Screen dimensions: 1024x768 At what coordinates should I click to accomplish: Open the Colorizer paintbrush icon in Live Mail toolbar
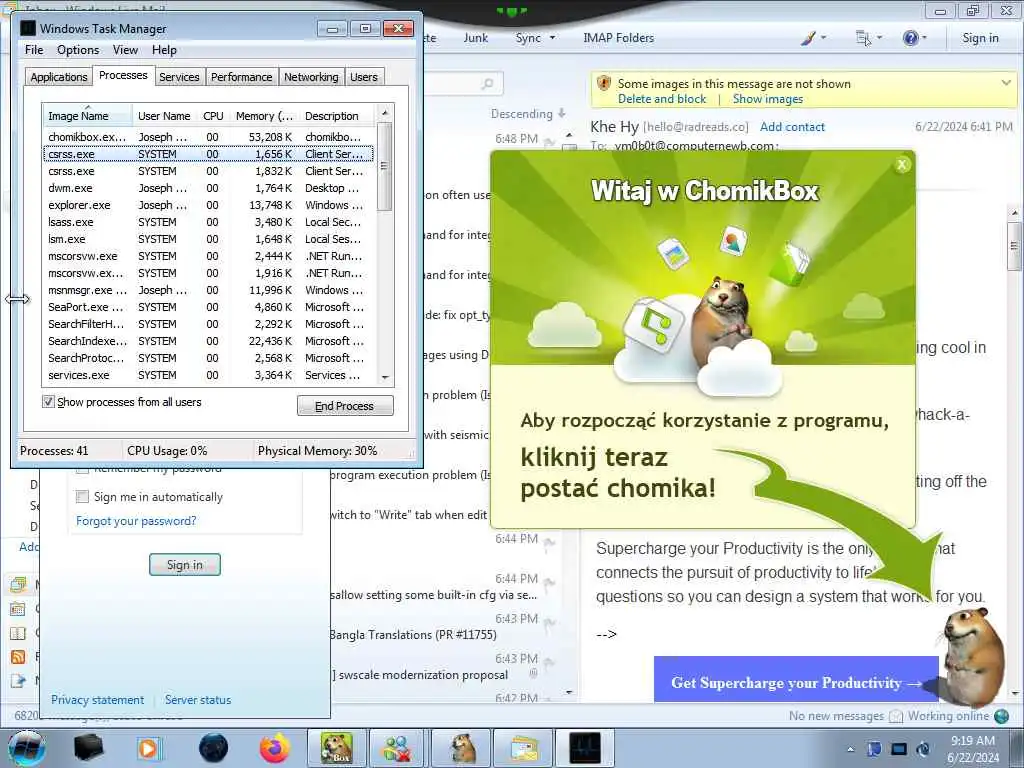click(x=808, y=38)
